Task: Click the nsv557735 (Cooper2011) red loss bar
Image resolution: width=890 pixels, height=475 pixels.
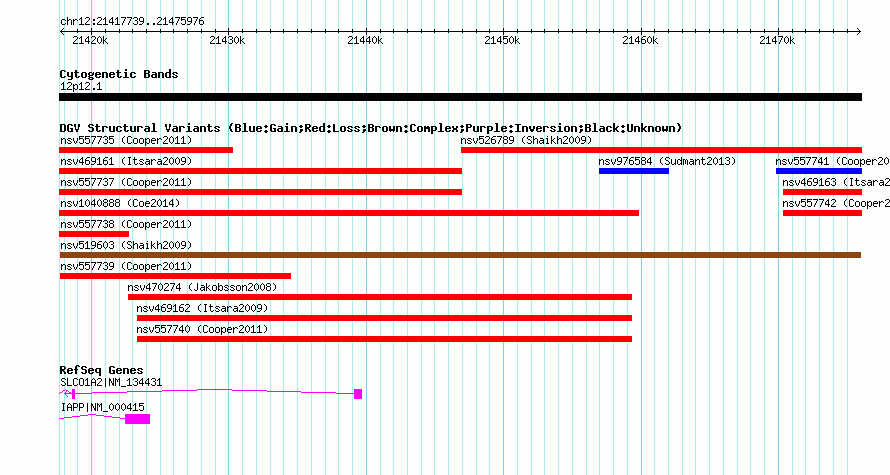Action: click(x=146, y=150)
